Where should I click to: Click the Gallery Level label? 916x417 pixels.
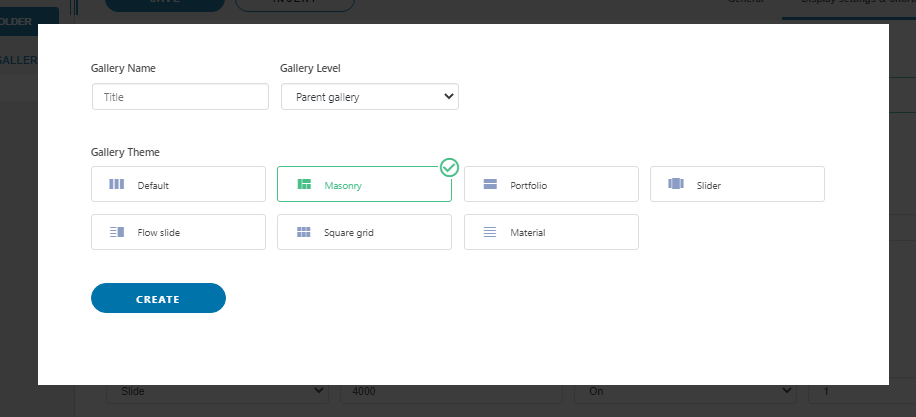(310, 68)
